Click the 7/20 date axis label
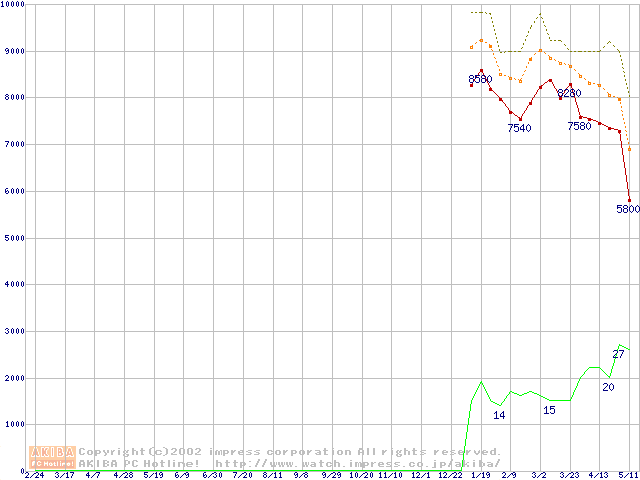Viewport: 640px width, 480px height. tap(243, 476)
